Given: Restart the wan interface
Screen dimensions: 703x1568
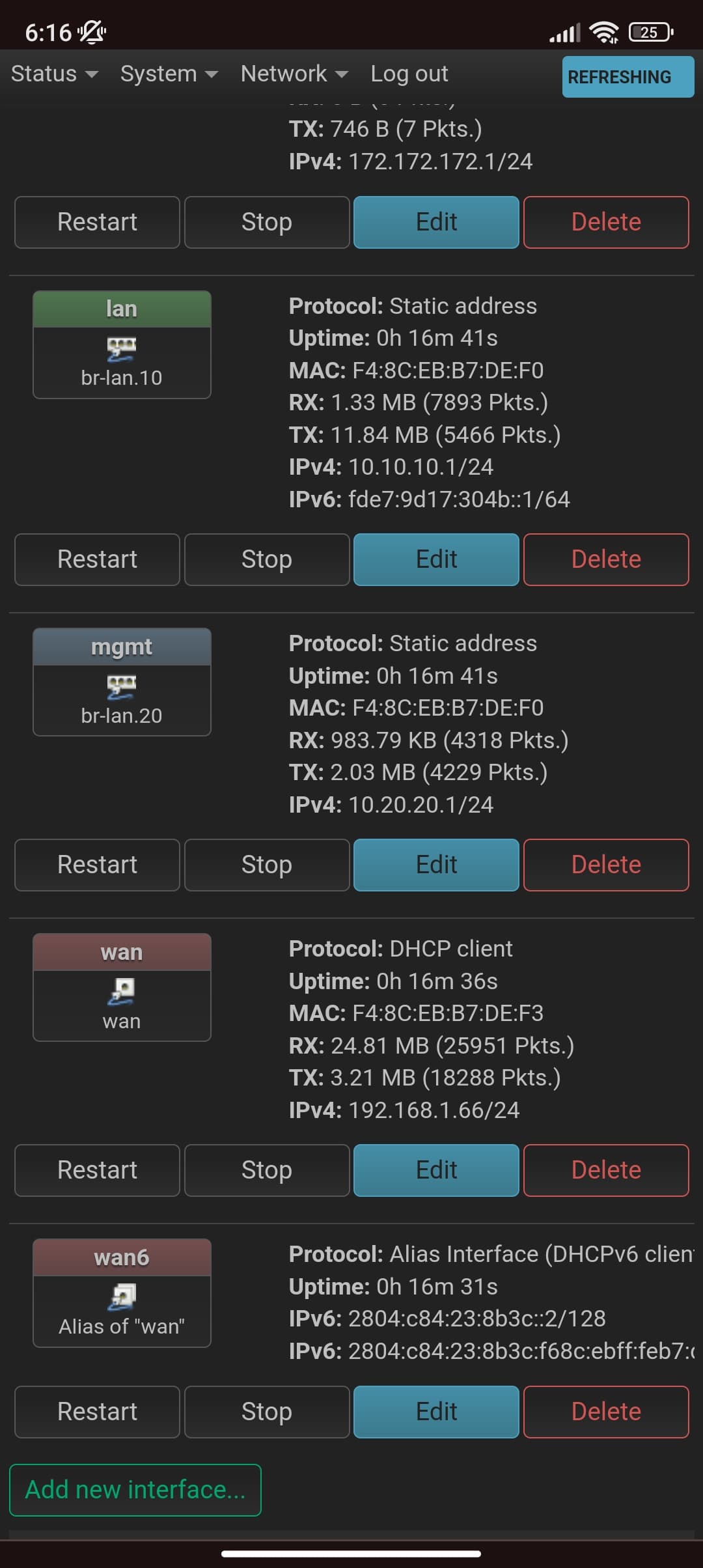Looking at the screenshot, I should [x=97, y=1169].
